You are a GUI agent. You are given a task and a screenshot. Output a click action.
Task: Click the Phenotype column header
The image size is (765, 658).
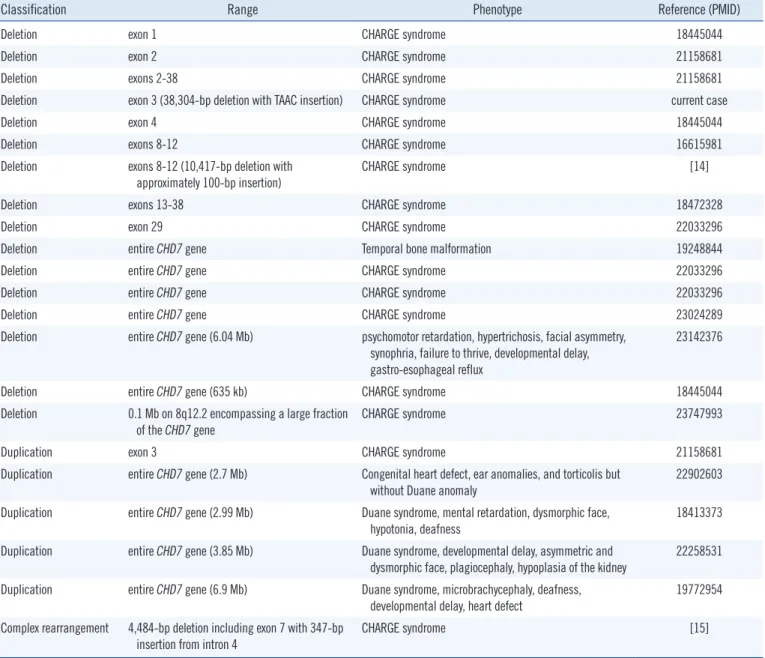pyautogui.click(x=497, y=10)
